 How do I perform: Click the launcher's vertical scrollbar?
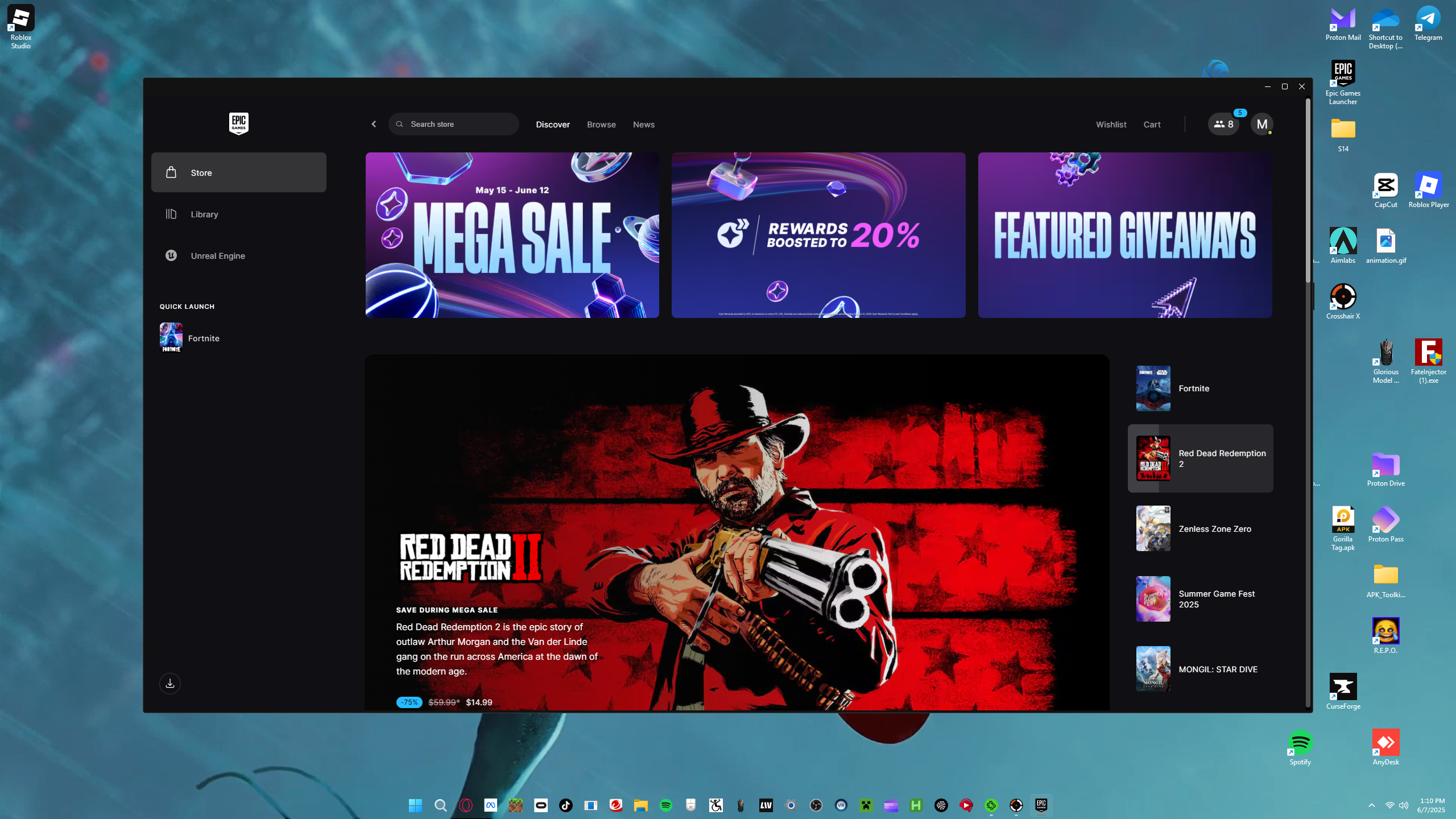click(x=1308, y=191)
